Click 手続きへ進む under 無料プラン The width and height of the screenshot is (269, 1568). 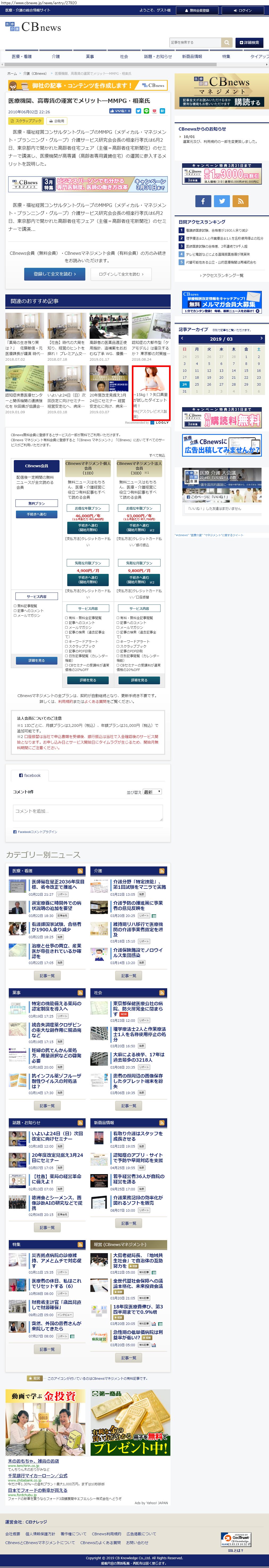pos(36,514)
